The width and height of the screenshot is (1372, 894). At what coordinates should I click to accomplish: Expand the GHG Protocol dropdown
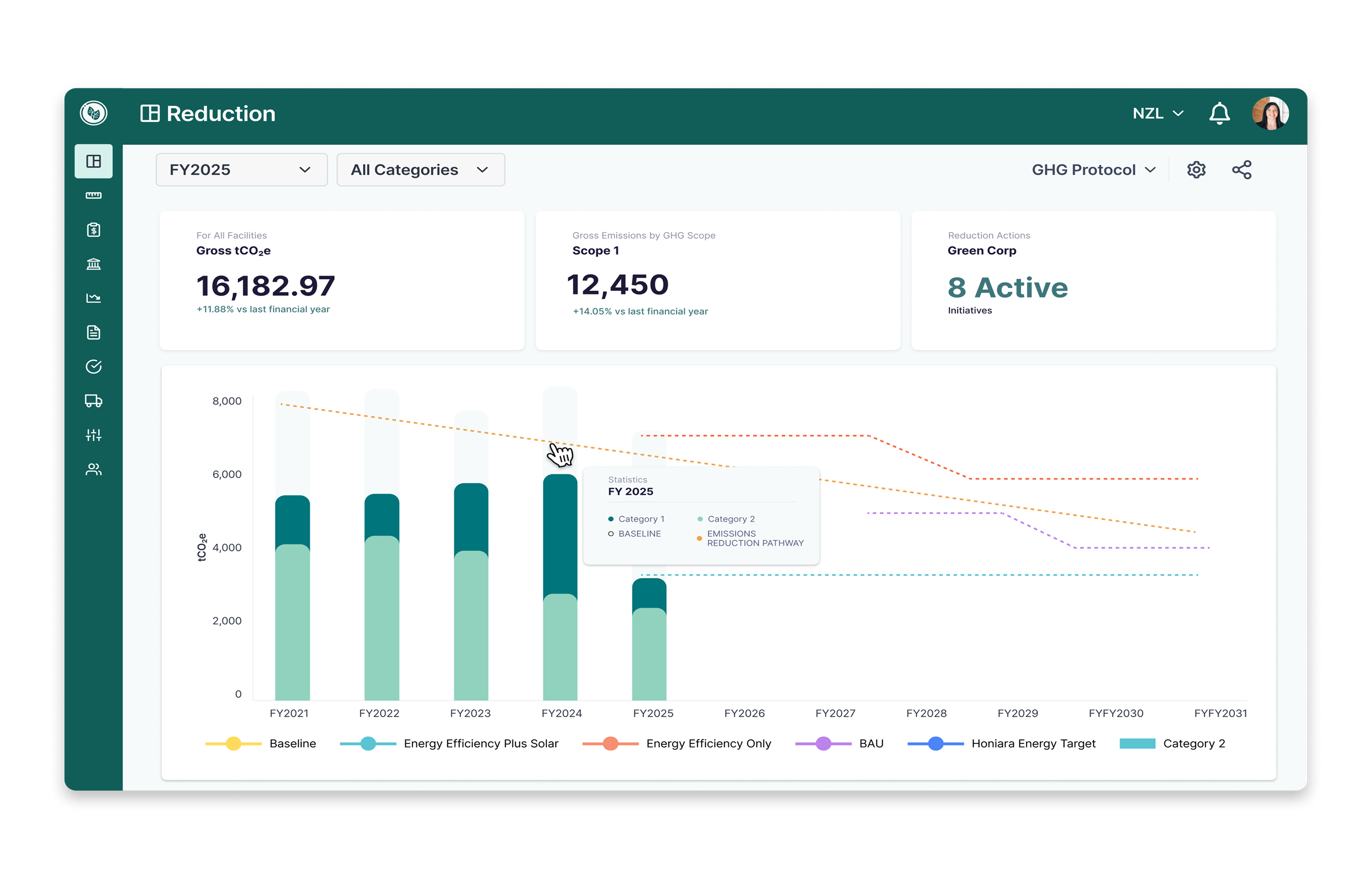pos(1093,170)
